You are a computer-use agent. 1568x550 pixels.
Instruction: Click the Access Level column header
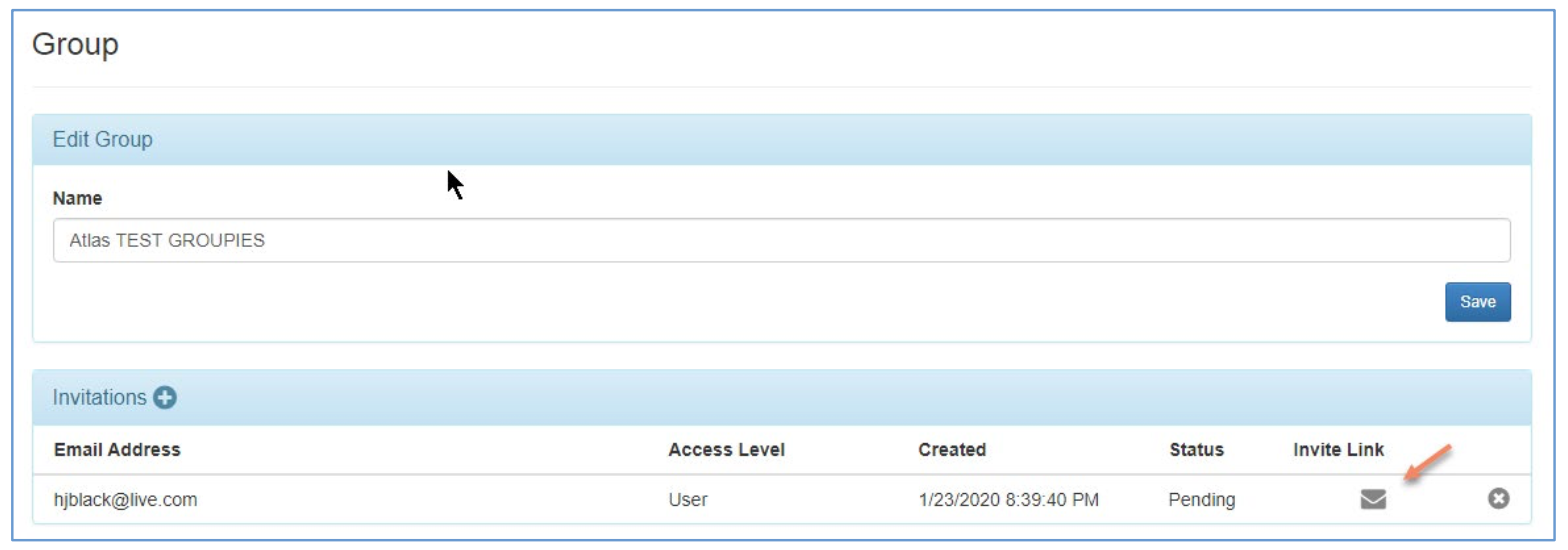726,450
